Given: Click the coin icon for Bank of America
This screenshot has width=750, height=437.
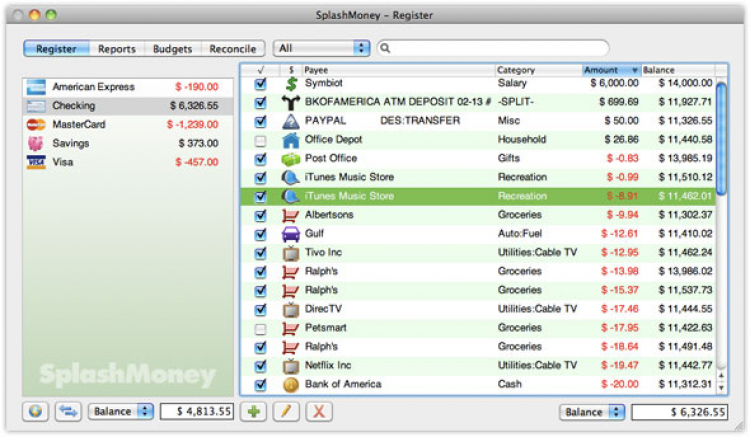Looking at the screenshot, I should [291, 384].
